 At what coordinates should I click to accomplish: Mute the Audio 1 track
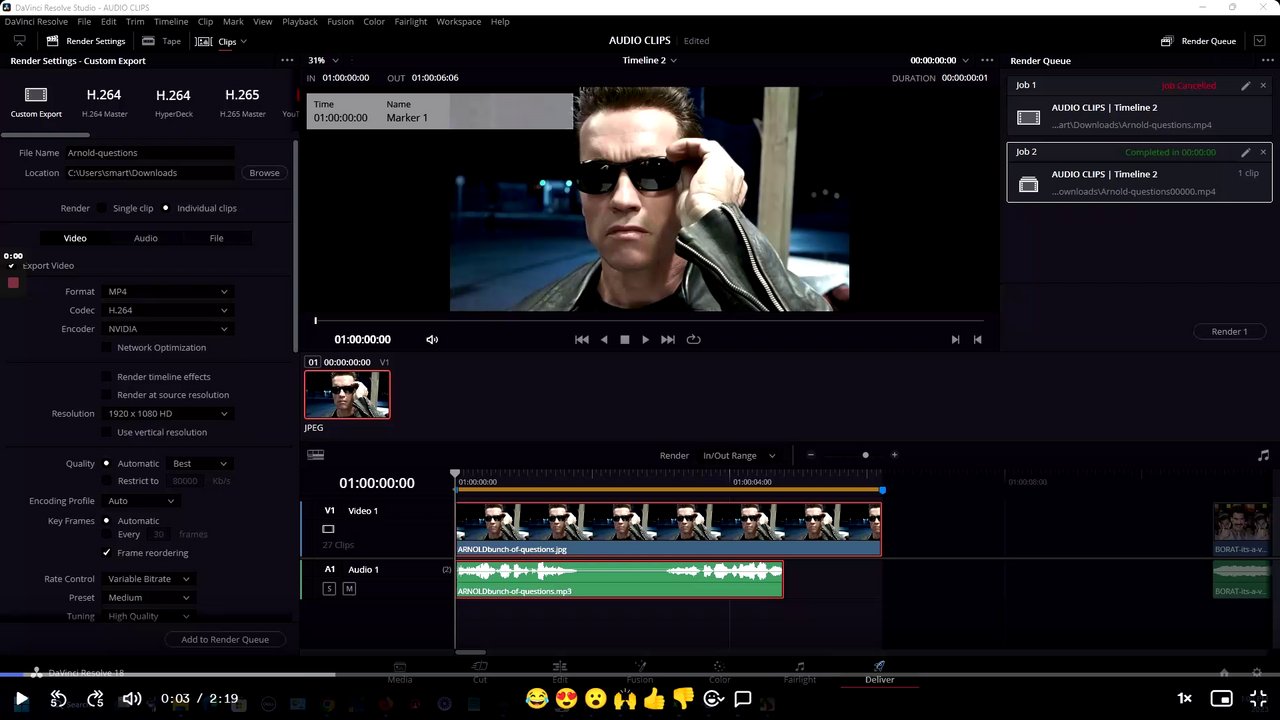coord(349,589)
